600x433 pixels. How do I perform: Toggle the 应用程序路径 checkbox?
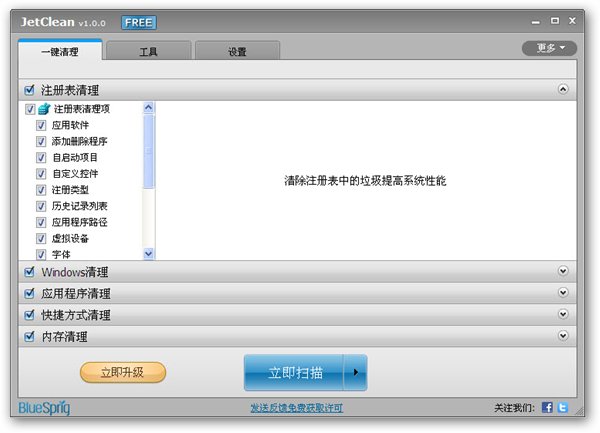(x=41, y=222)
